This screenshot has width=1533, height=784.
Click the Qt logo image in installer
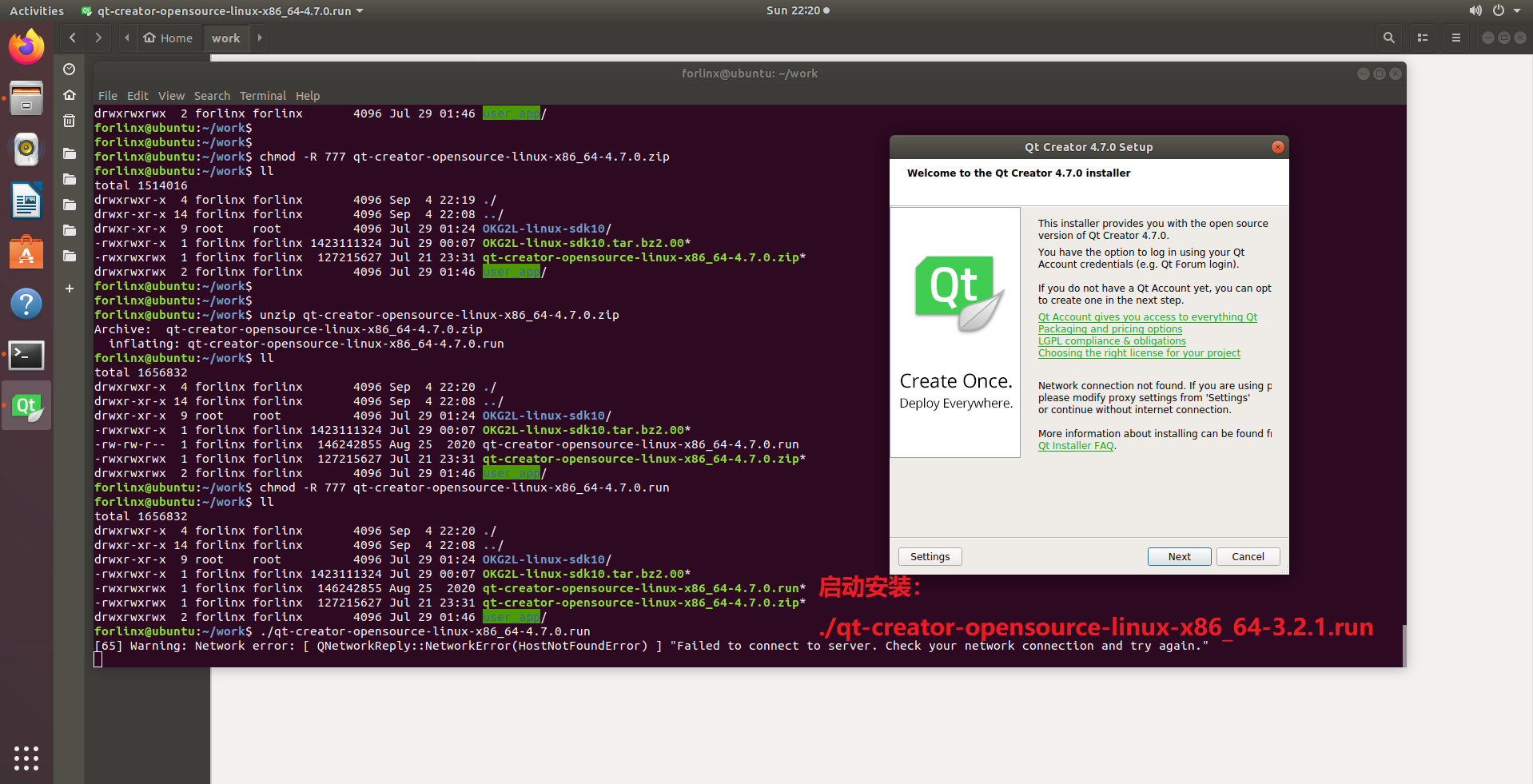click(958, 293)
